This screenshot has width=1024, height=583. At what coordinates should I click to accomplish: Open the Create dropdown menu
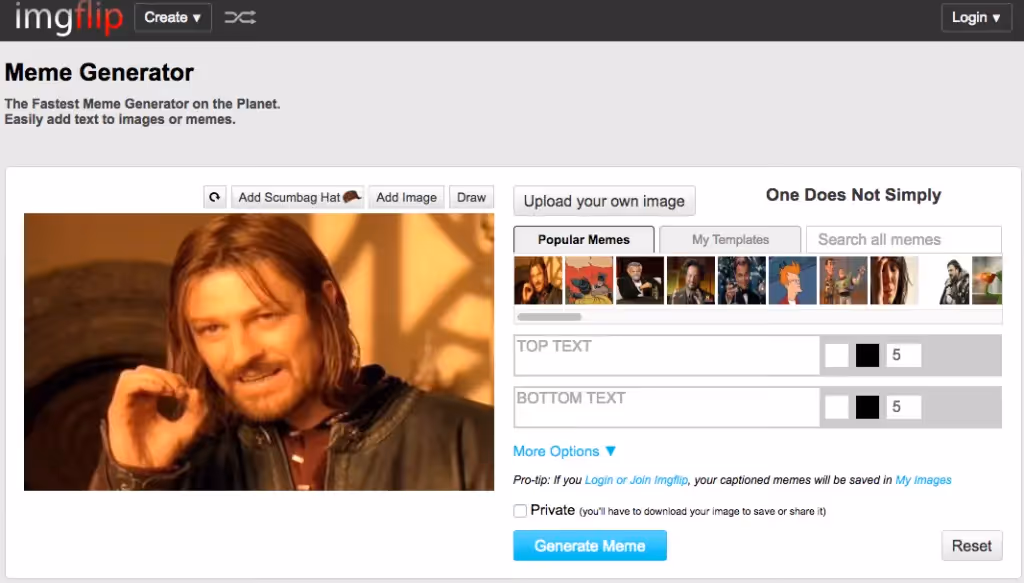point(172,18)
